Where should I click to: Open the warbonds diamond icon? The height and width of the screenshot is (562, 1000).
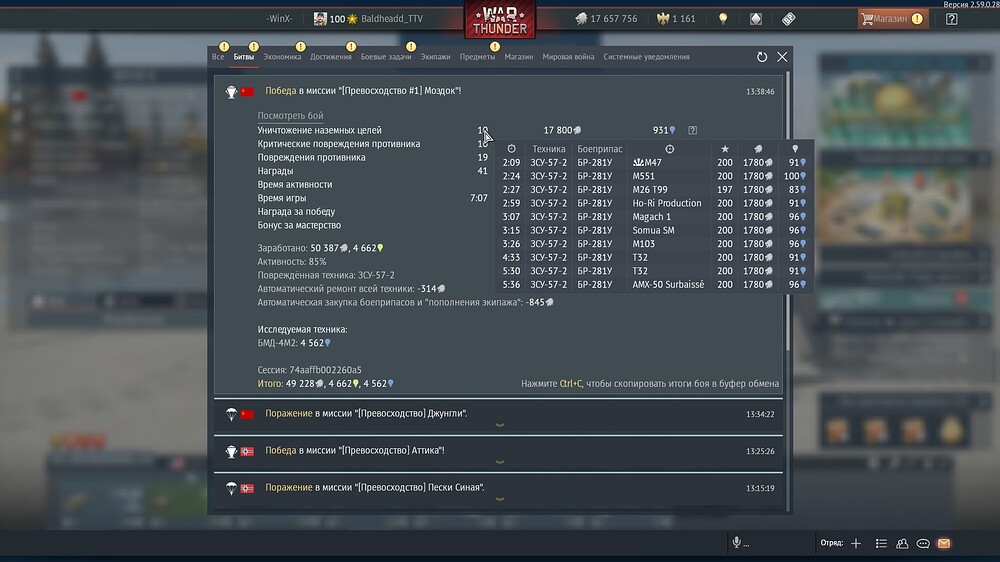click(x=756, y=18)
